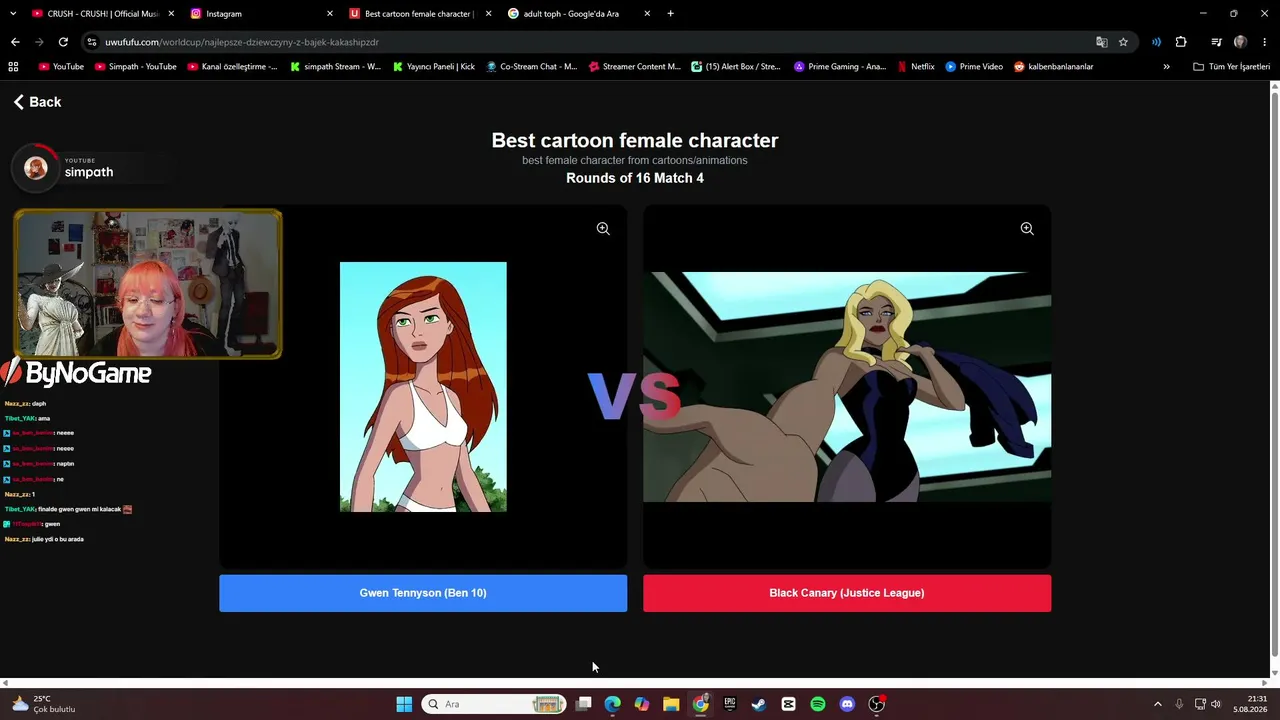Open the Extensions puzzle menu
The image size is (1280, 720).
tap(1181, 42)
